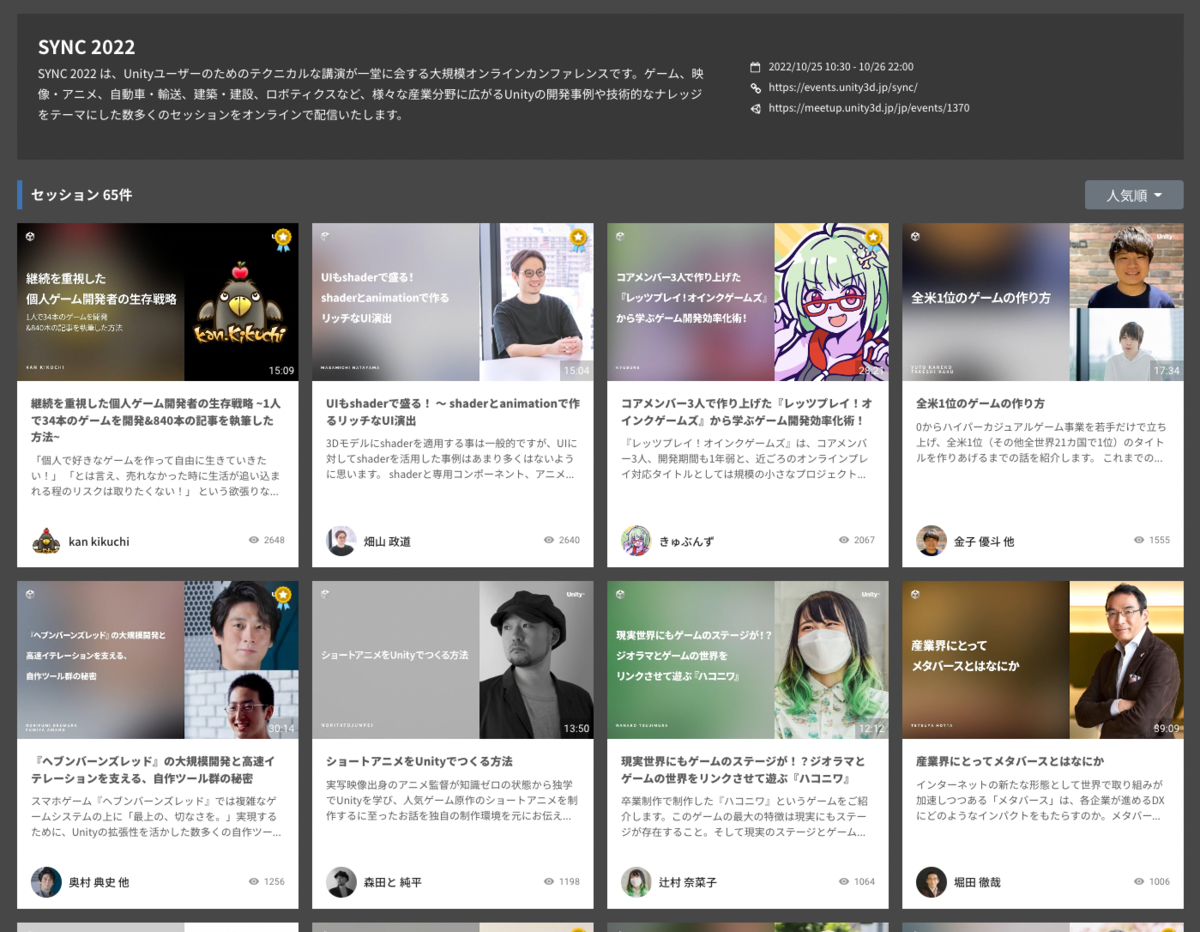The image size is (1200, 932).
Task: Click speaker name 辻村 奈菜子
Action: pos(687,883)
